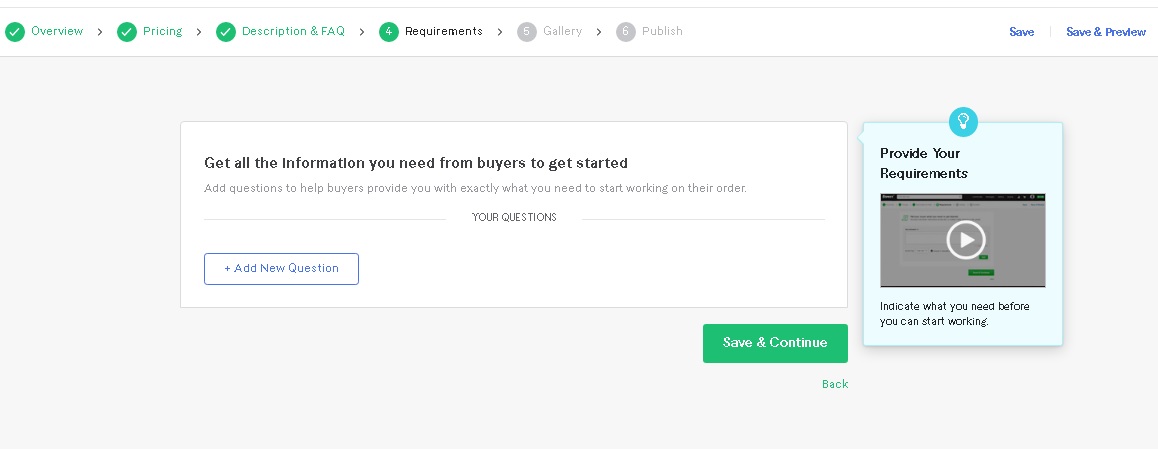Screen dimensions: 1158x449
Task: Click the step 6 Publish number badge
Action: [x=626, y=32]
